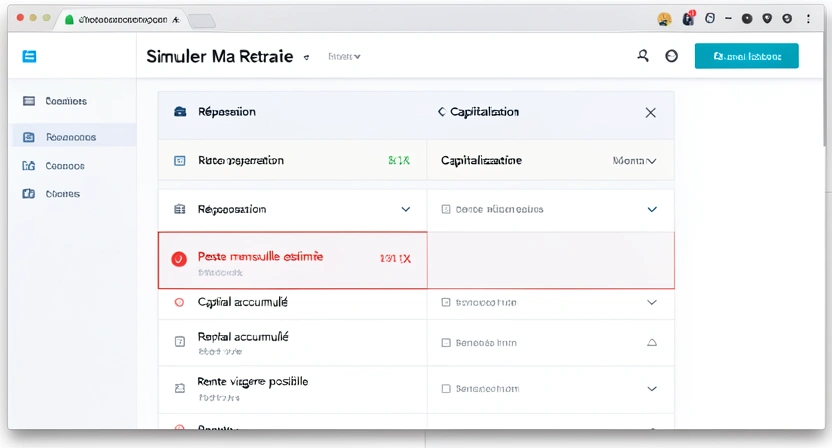This screenshot has width=832, height=448.
Task: Click the back chevron beside Capitalation
Action: [441, 111]
